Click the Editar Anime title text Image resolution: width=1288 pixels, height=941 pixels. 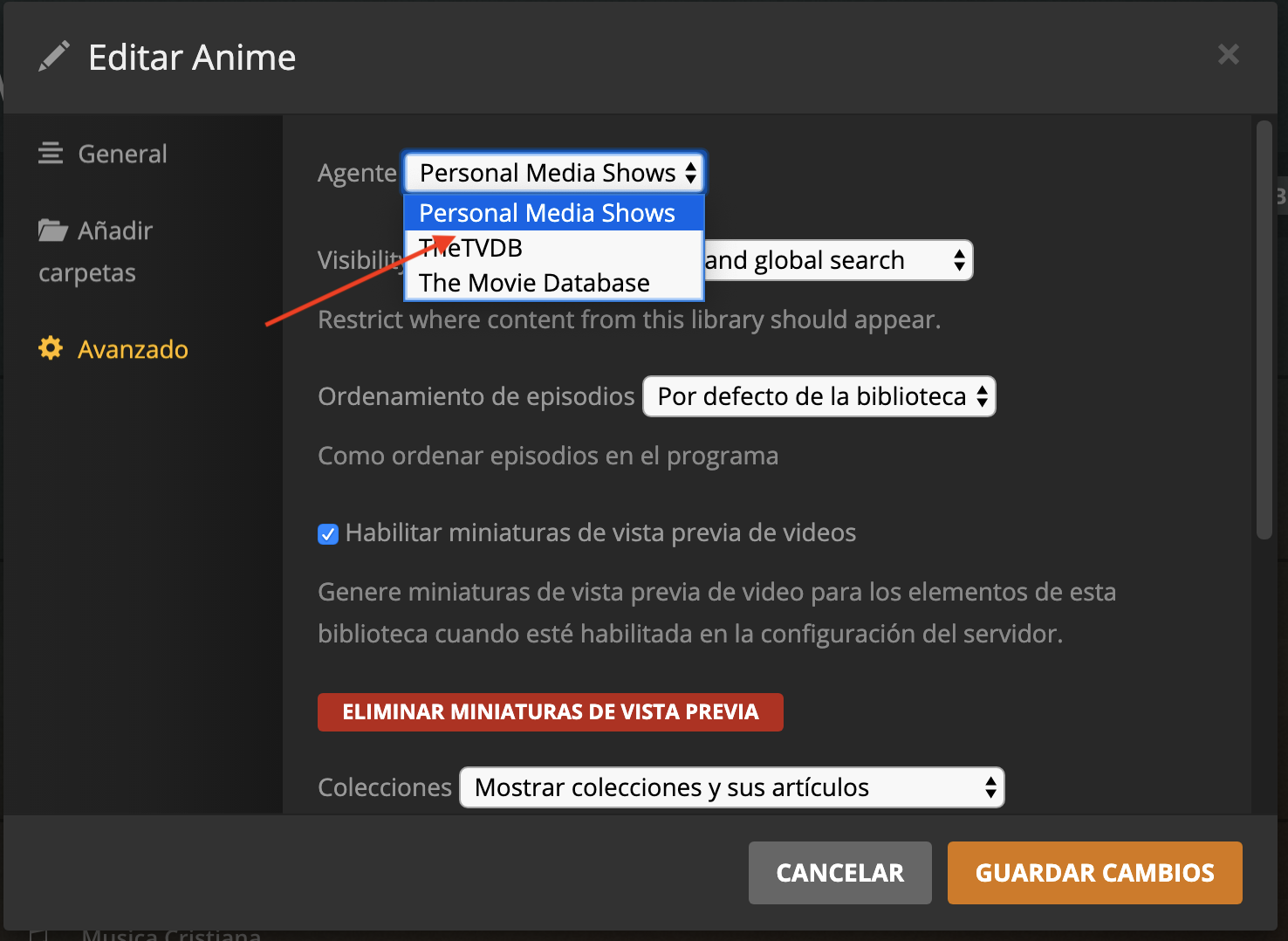(x=192, y=58)
